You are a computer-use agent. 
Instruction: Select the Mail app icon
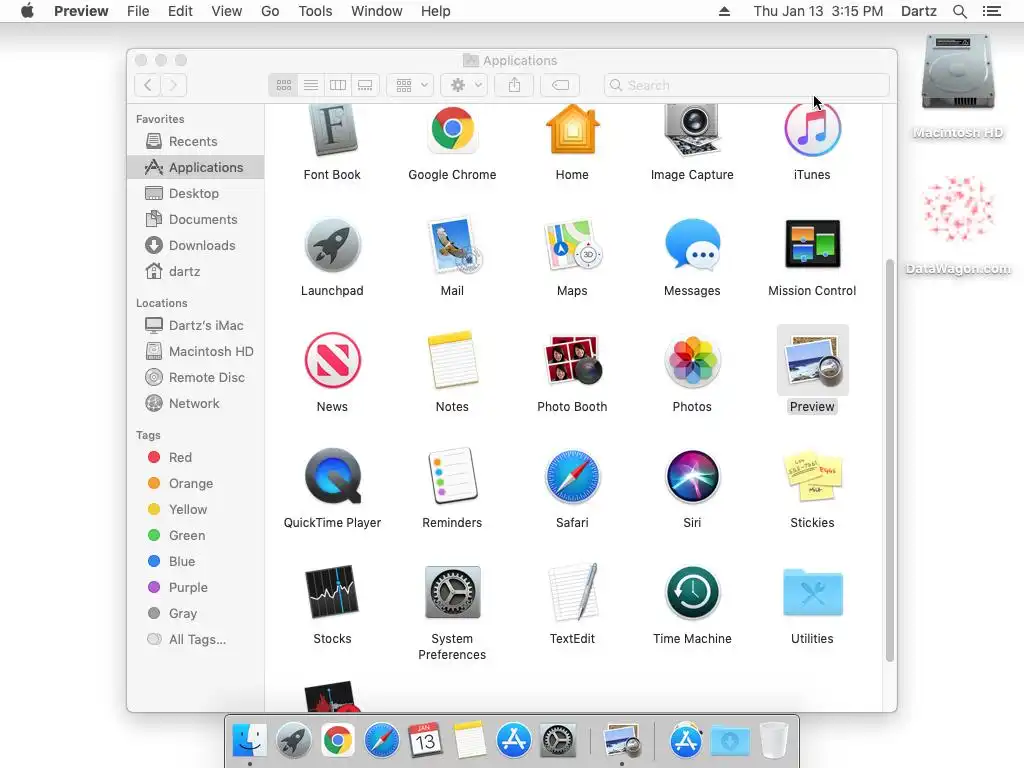click(453, 245)
